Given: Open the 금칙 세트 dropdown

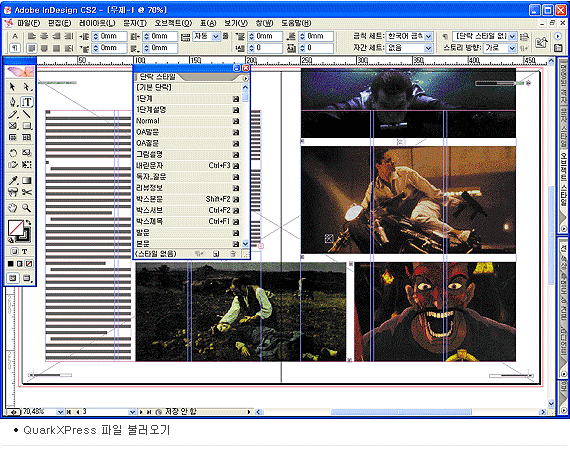Looking at the screenshot, I should [429, 36].
